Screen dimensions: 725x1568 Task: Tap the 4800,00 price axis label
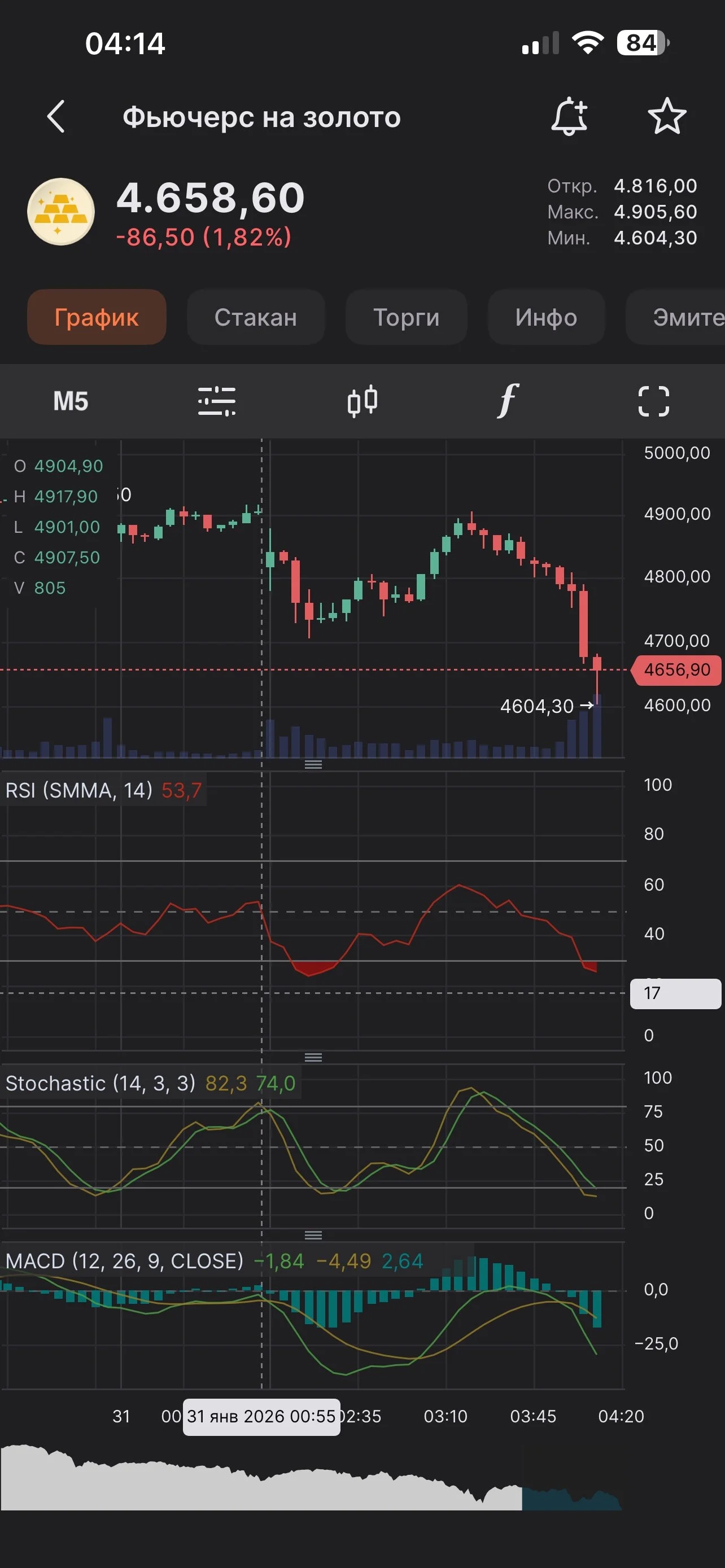(677, 576)
